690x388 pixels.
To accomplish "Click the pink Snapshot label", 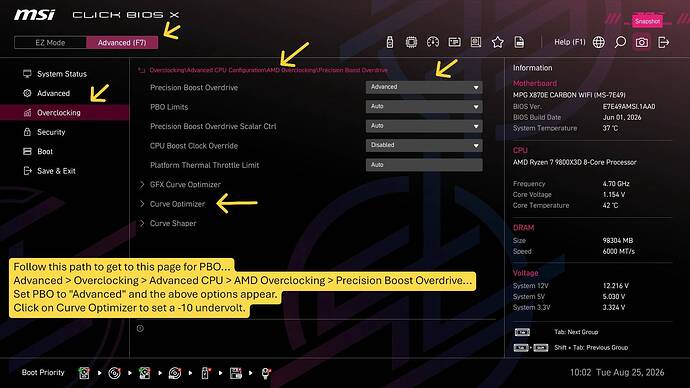I will 647,21.
